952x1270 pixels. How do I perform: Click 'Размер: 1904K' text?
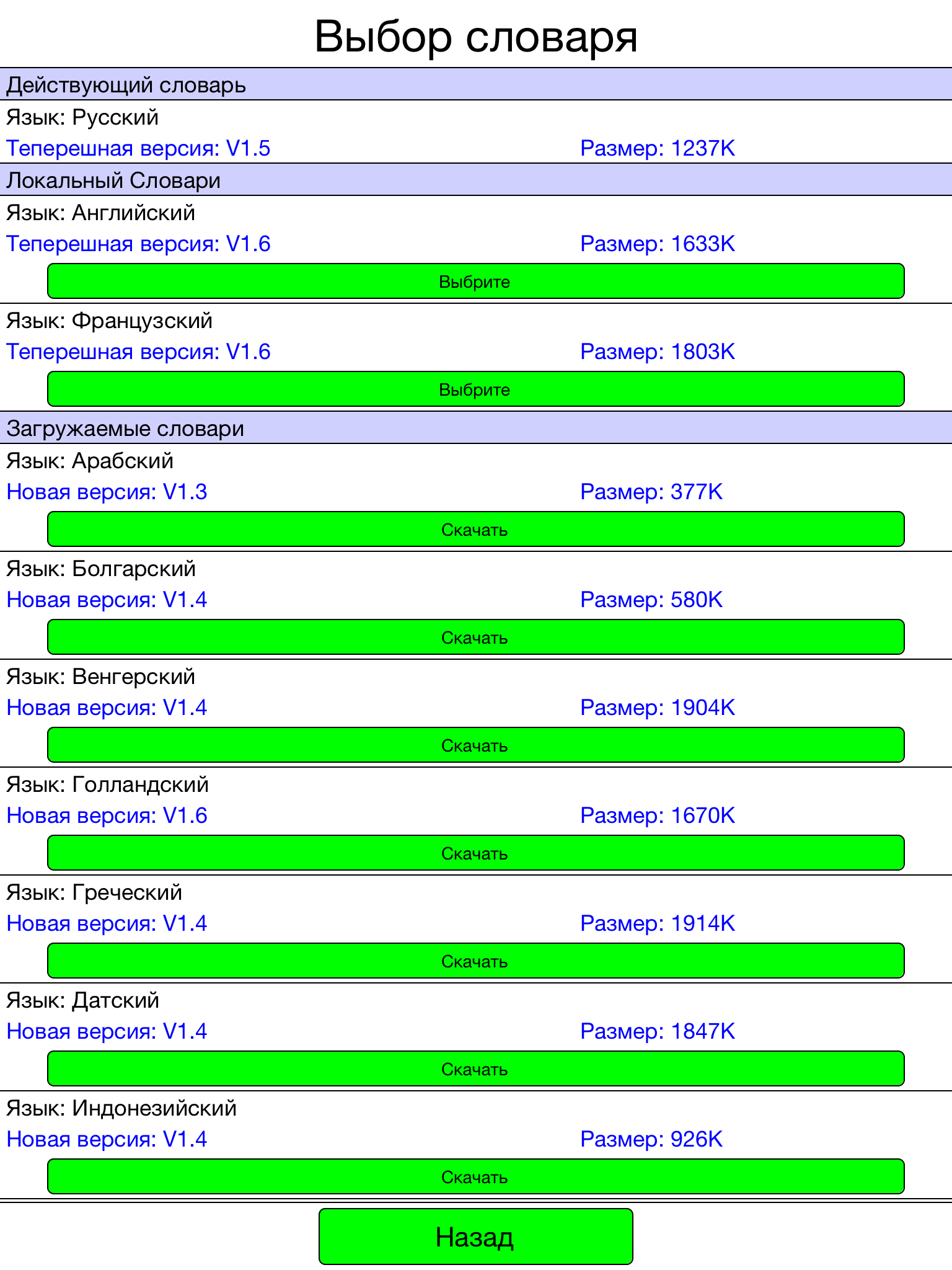[658, 708]
